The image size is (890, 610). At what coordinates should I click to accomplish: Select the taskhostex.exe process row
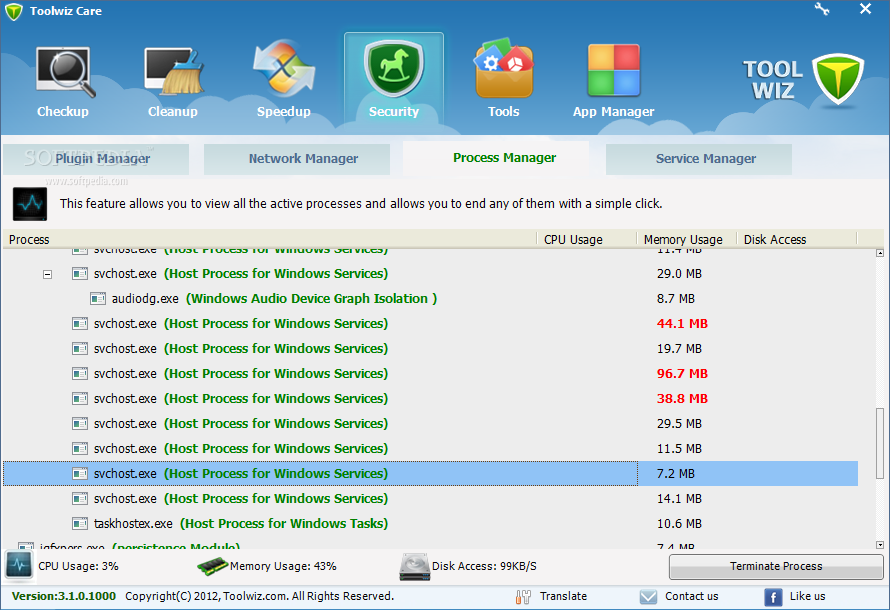430,523
